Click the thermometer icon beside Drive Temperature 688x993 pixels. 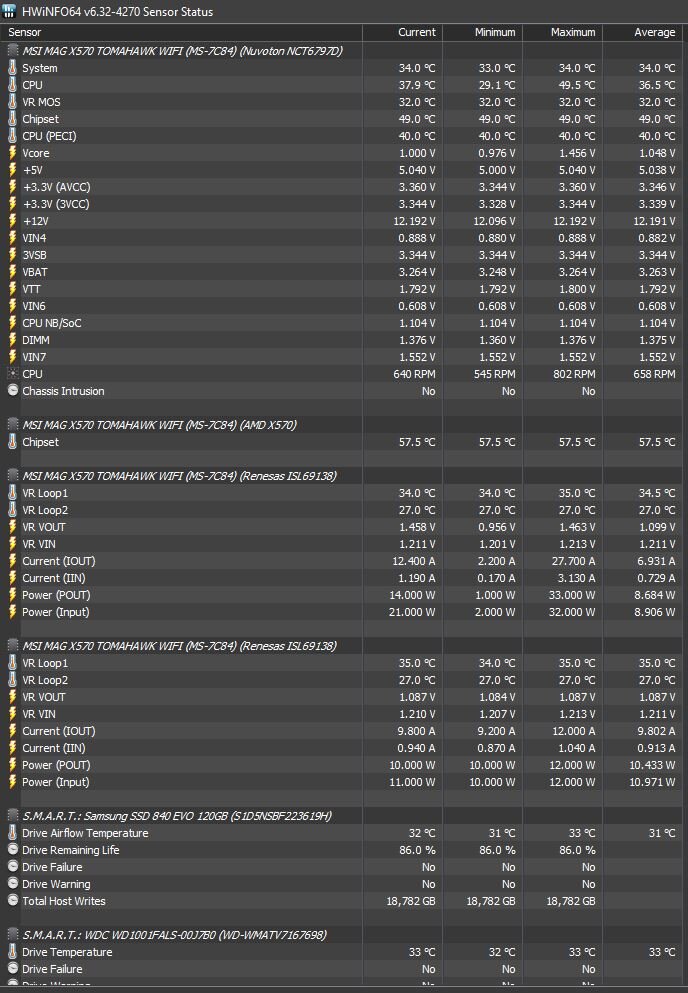click(x=12, y=952)
